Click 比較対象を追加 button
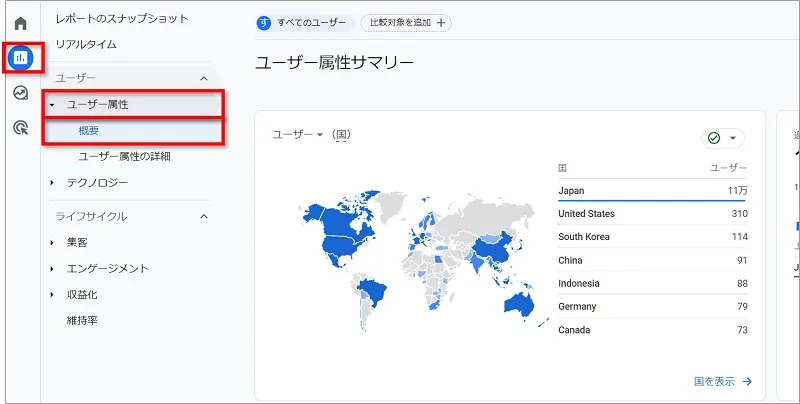 point(406,23)
